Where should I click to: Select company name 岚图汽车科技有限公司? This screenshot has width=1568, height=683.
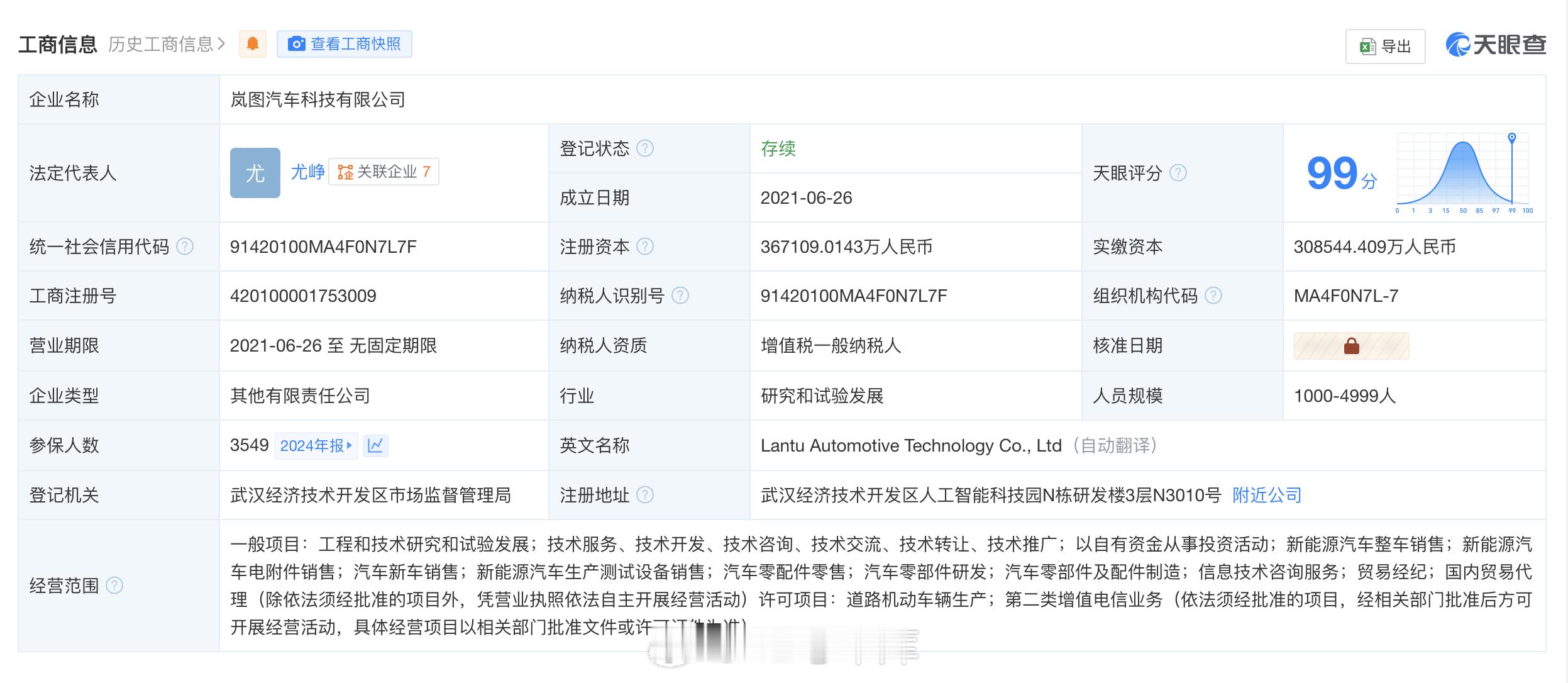click(x=317, y=99)
